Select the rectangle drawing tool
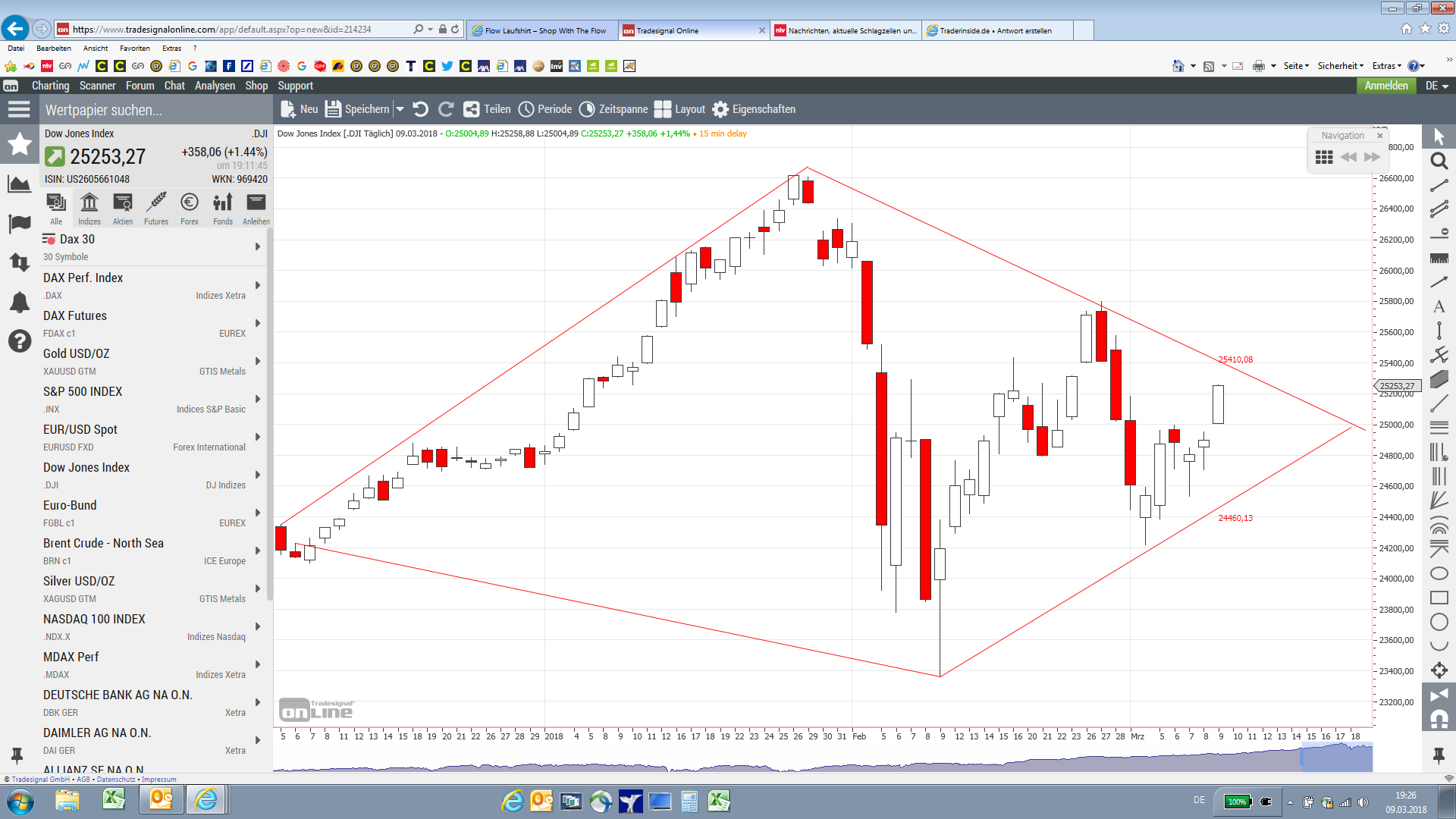The height and width of the screenshot is (819, 1456). point(1439,598)
